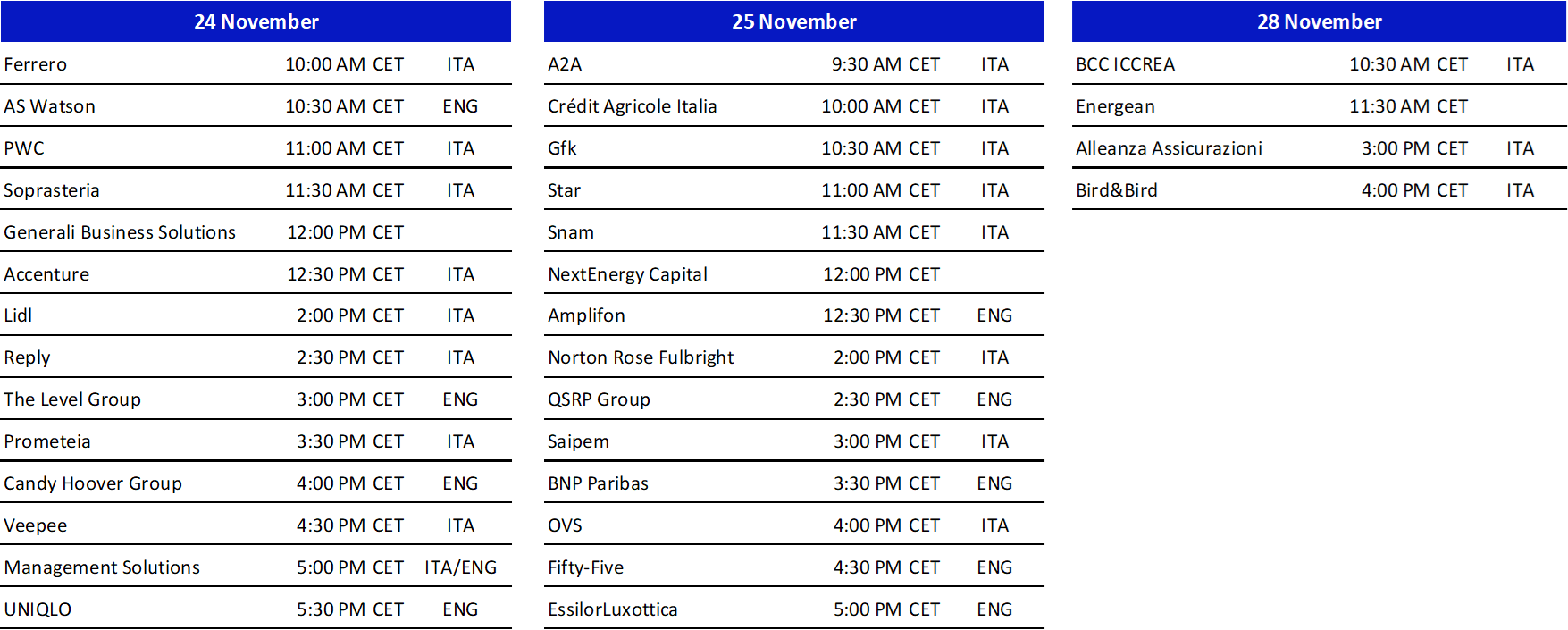1568x630 pixels.
Task: Click BNP Paribas company name
Action: point(599,483)
